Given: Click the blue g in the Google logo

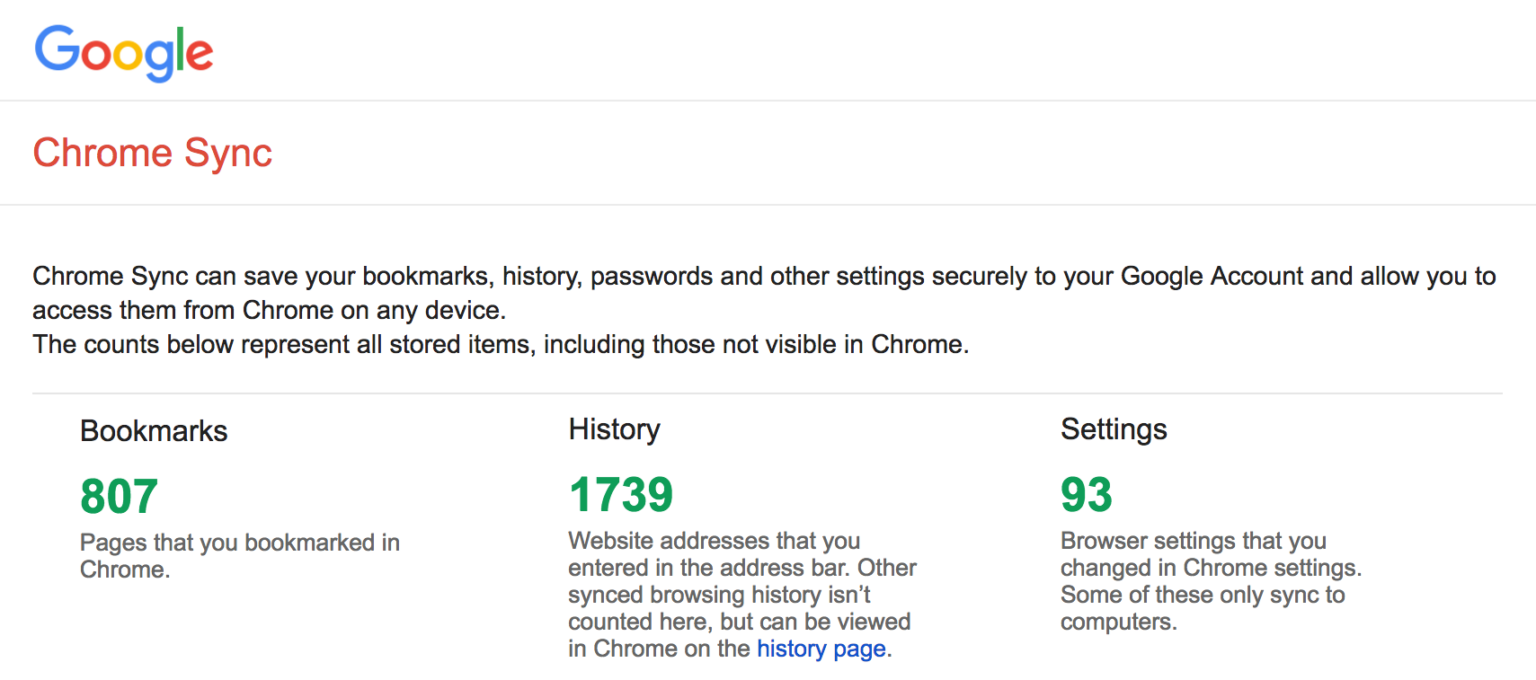Looking at the screenshot, I should tap(160, 60).
